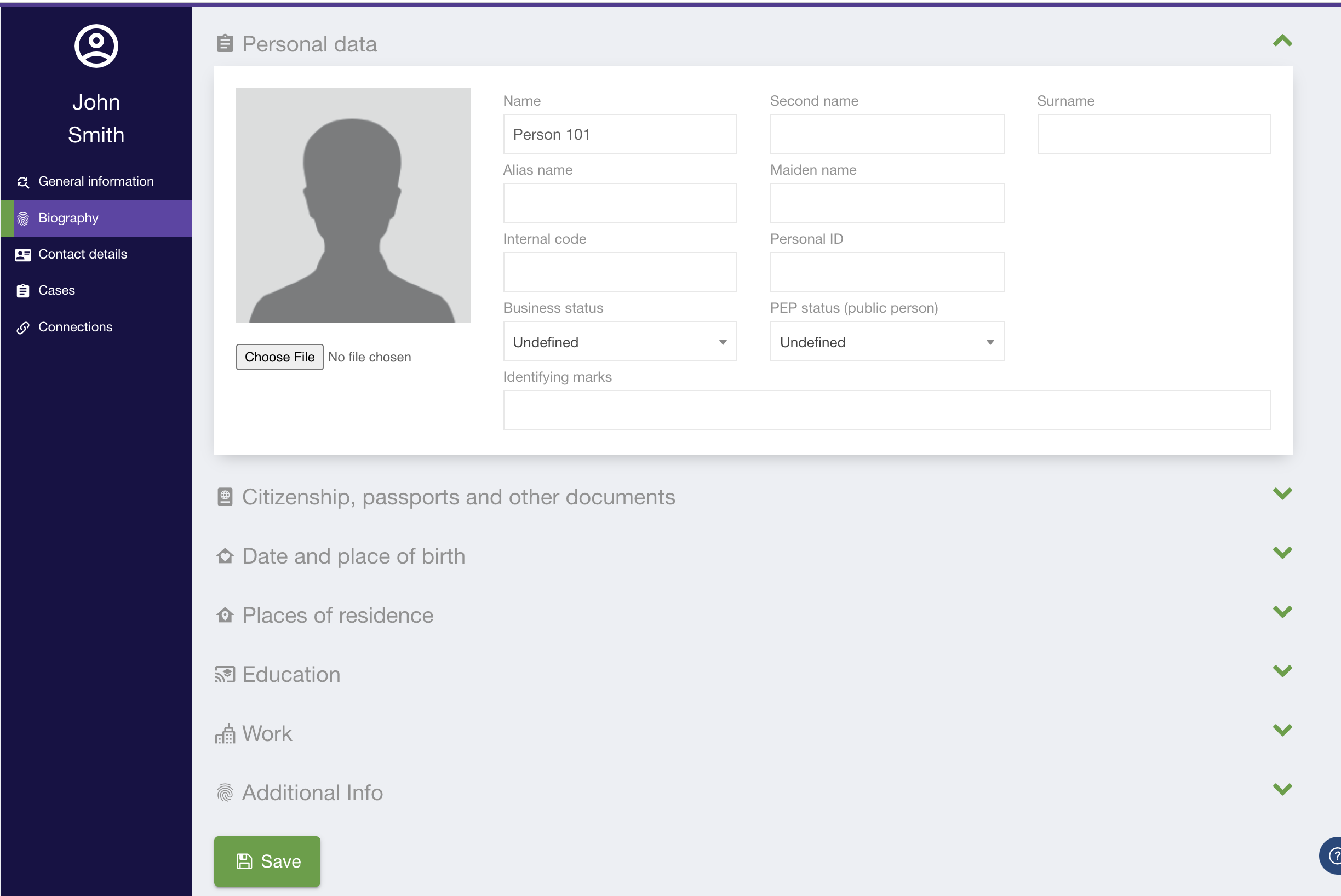Click the Personal data clipboard icon
Screen dimensions: 1341x896
(x=225, y=43)
